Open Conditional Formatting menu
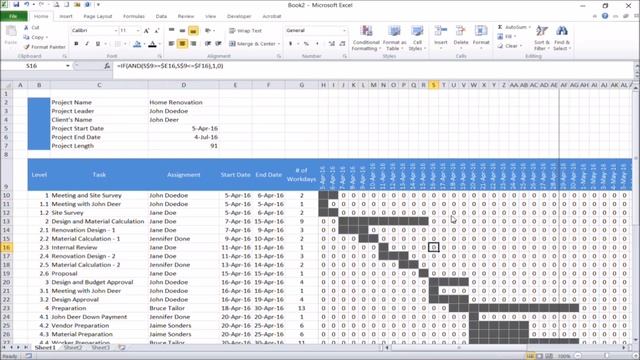Viewport: 640px width, 360px height. pyautogui.click(x=366, y=38)
